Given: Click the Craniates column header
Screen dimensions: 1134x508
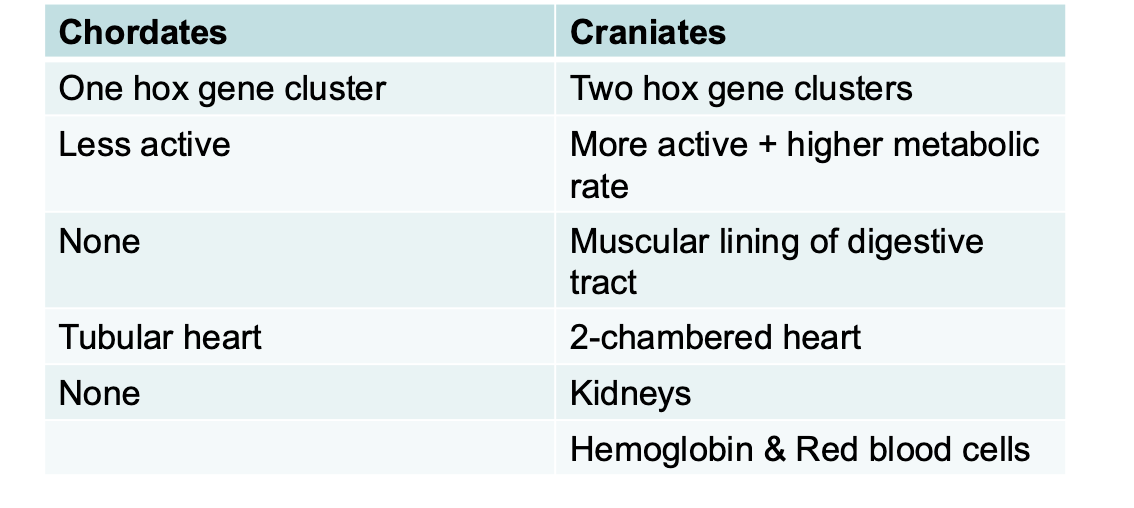Looking at the screenshot, I should point(648,33).
